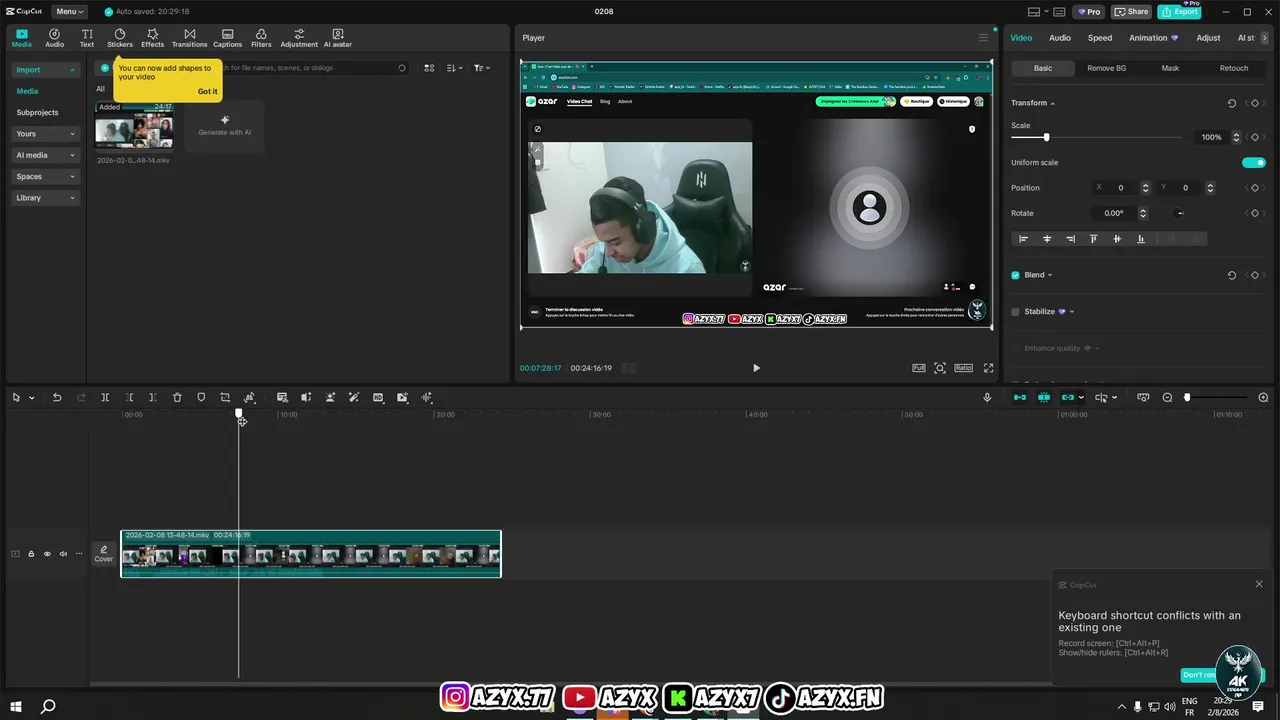Image resolution: width=1280 pixels, height=720 pixels.
Task: Click the Pro button in title bar
Action: pyautogui.click(x=1088, y=12)
